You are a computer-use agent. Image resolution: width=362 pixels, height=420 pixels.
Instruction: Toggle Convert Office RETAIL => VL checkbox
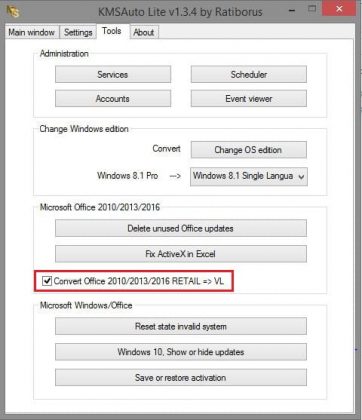47,281
